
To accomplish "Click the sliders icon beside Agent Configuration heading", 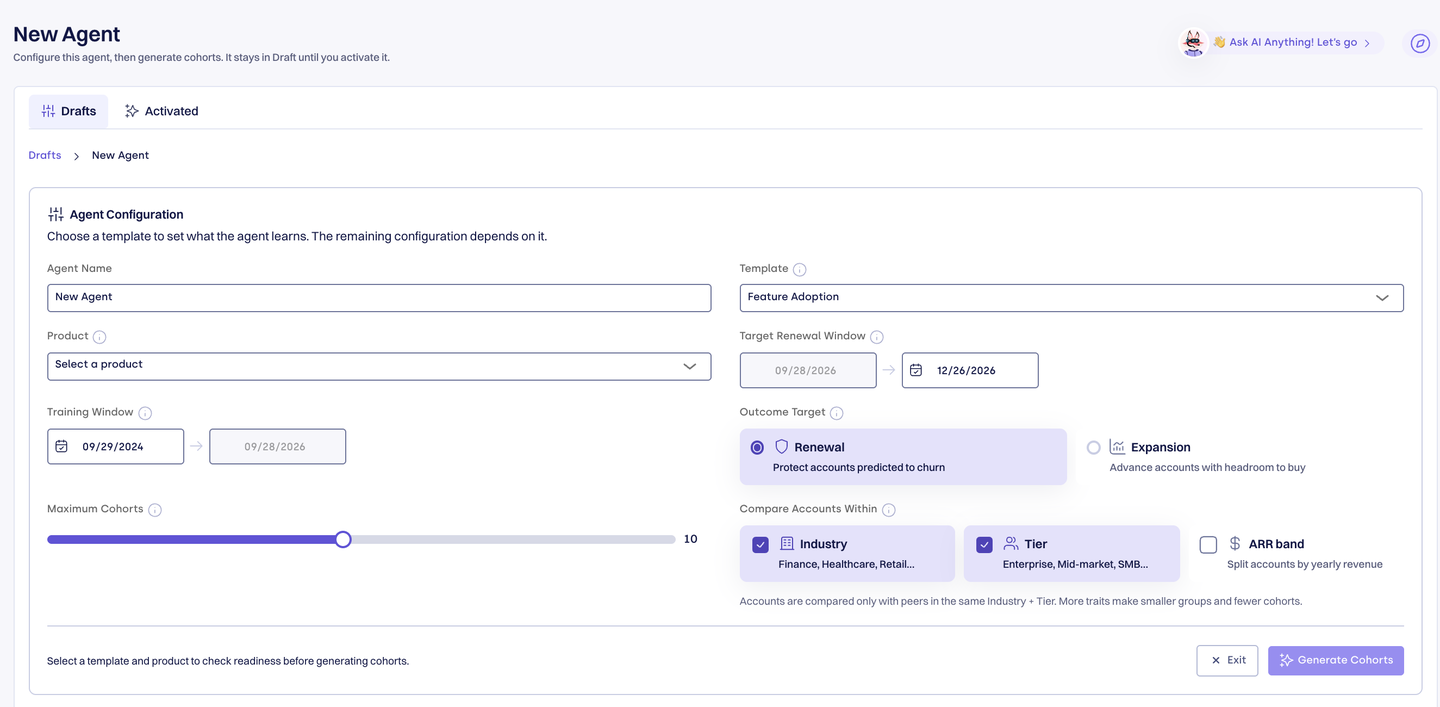I will 56,214.
